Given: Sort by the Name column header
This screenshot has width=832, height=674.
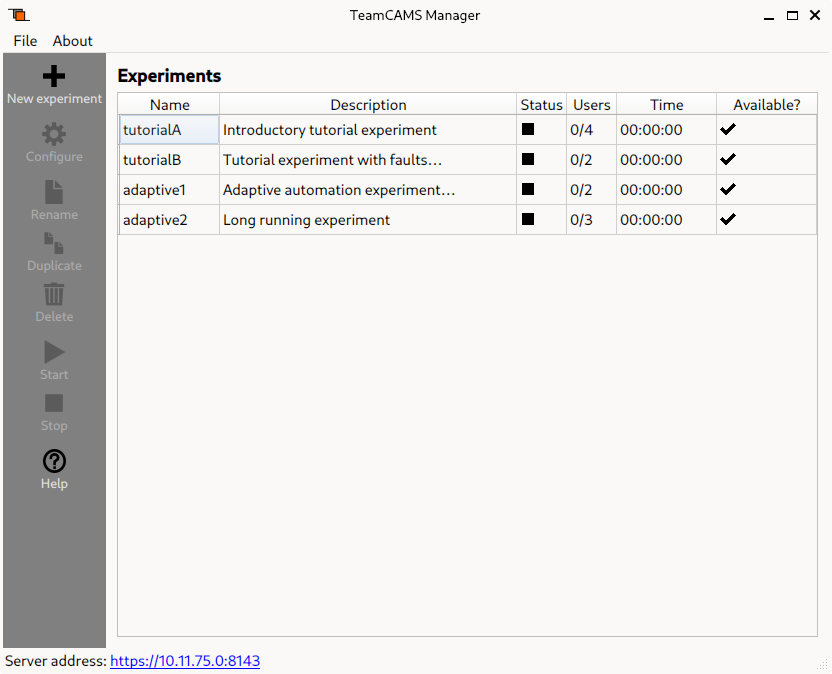Looking at the screenshot, I should coord(169,105).
